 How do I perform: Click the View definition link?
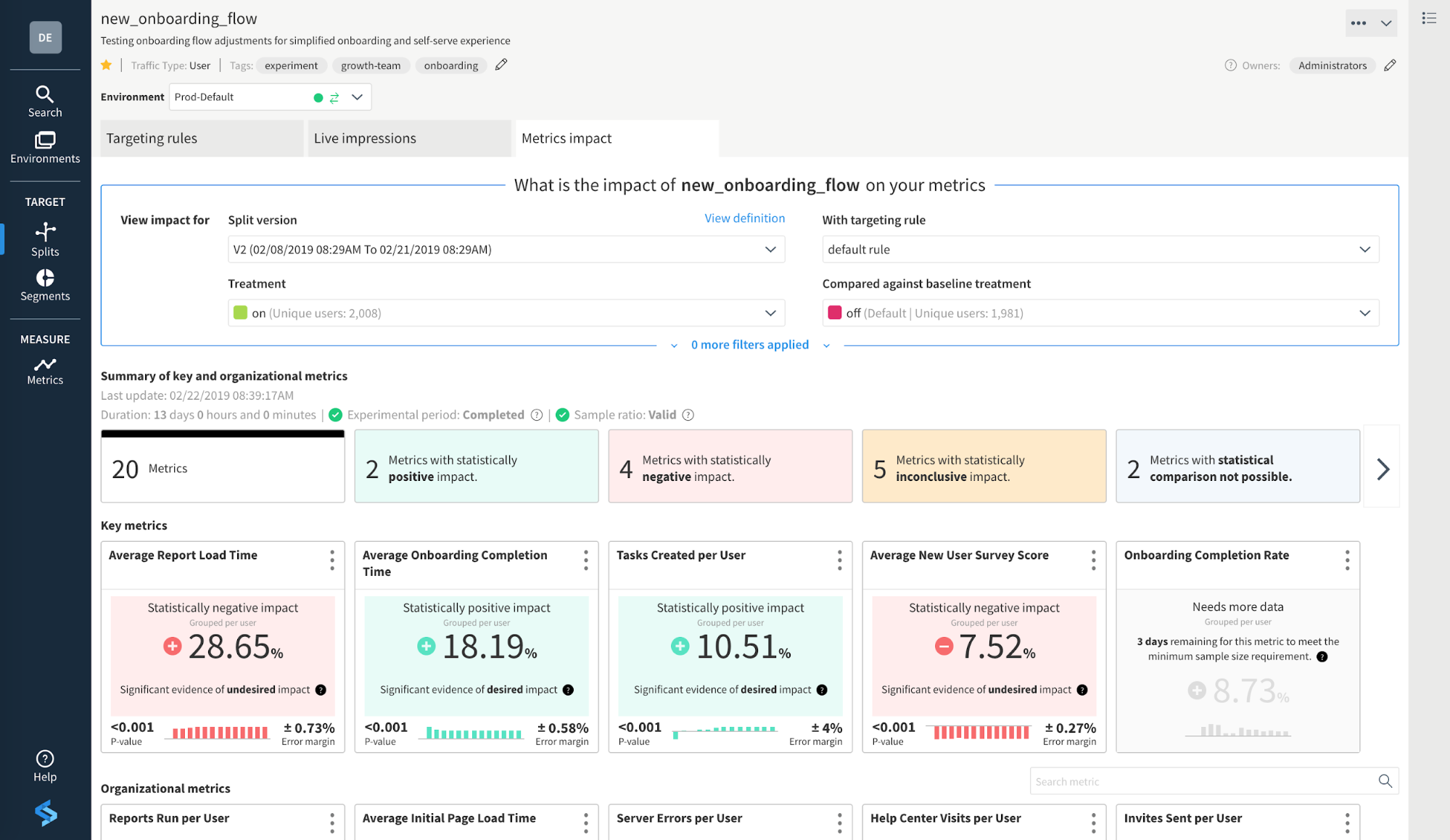(744, 218)
